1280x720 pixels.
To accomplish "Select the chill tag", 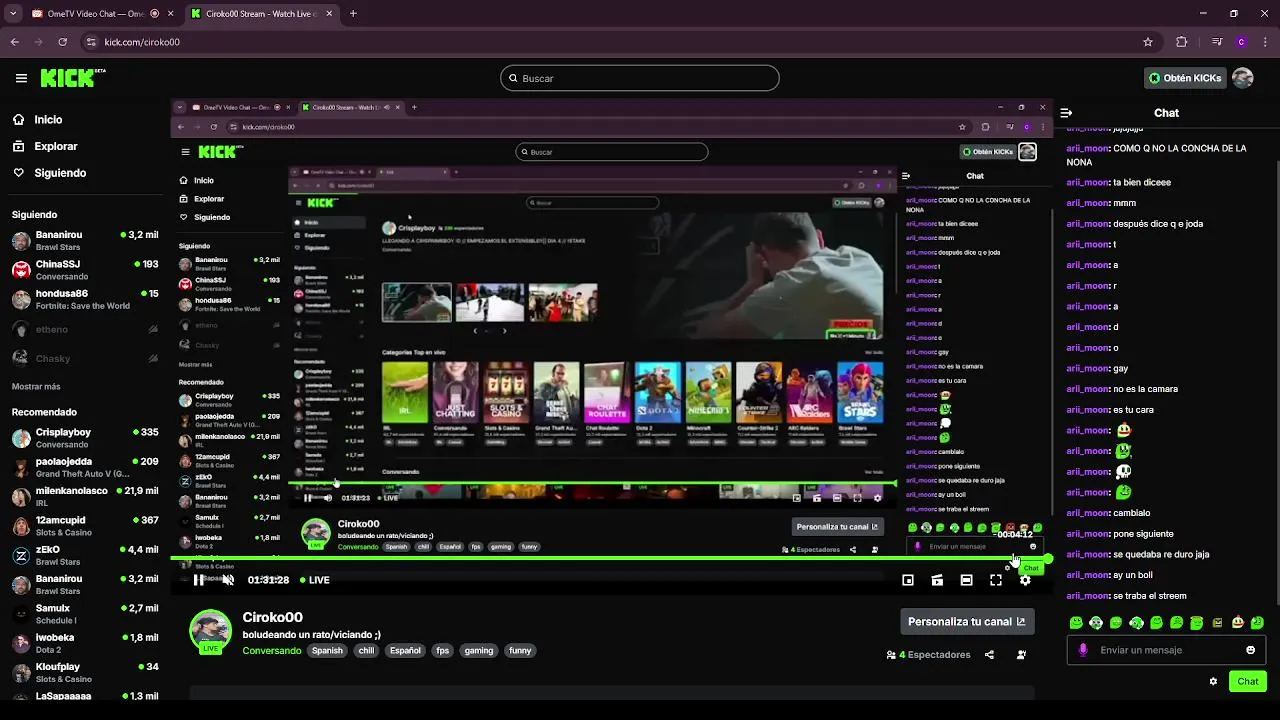I will (366, 650).
